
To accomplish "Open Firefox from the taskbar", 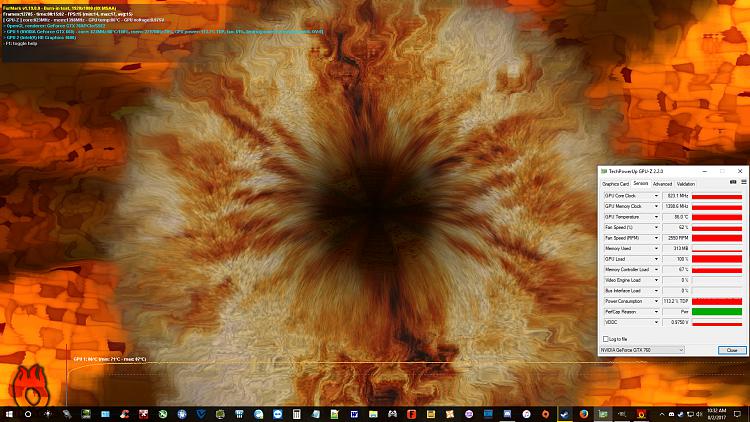I will click(x=584, y=414).
